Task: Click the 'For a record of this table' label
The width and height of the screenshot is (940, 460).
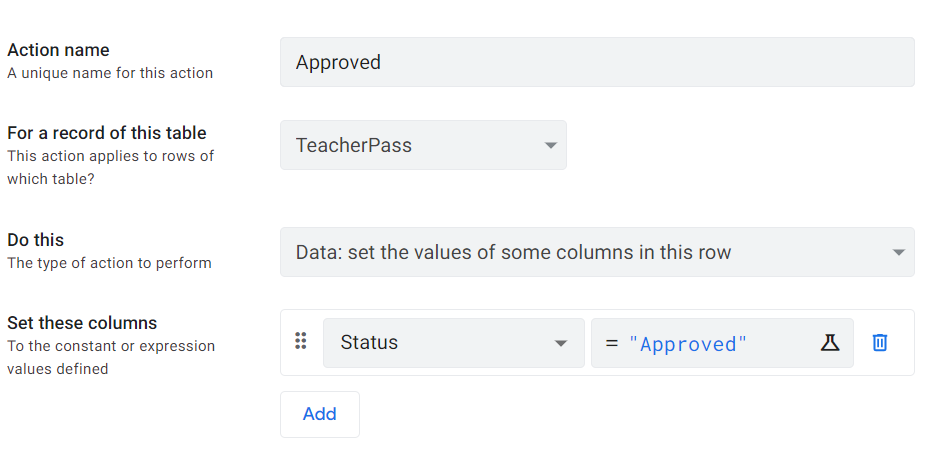Action: pyautogui.click(x=106, y=133)
